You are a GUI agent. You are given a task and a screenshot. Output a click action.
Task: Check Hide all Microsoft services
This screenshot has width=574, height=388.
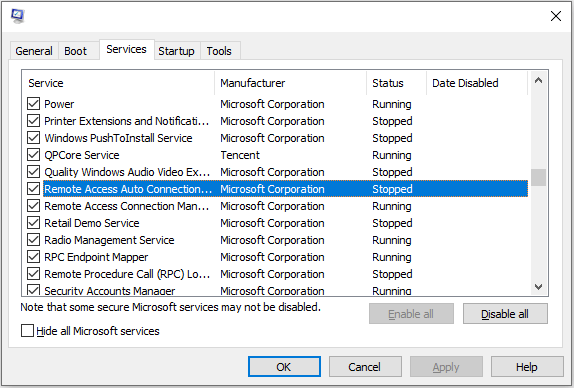pos(27,331)
